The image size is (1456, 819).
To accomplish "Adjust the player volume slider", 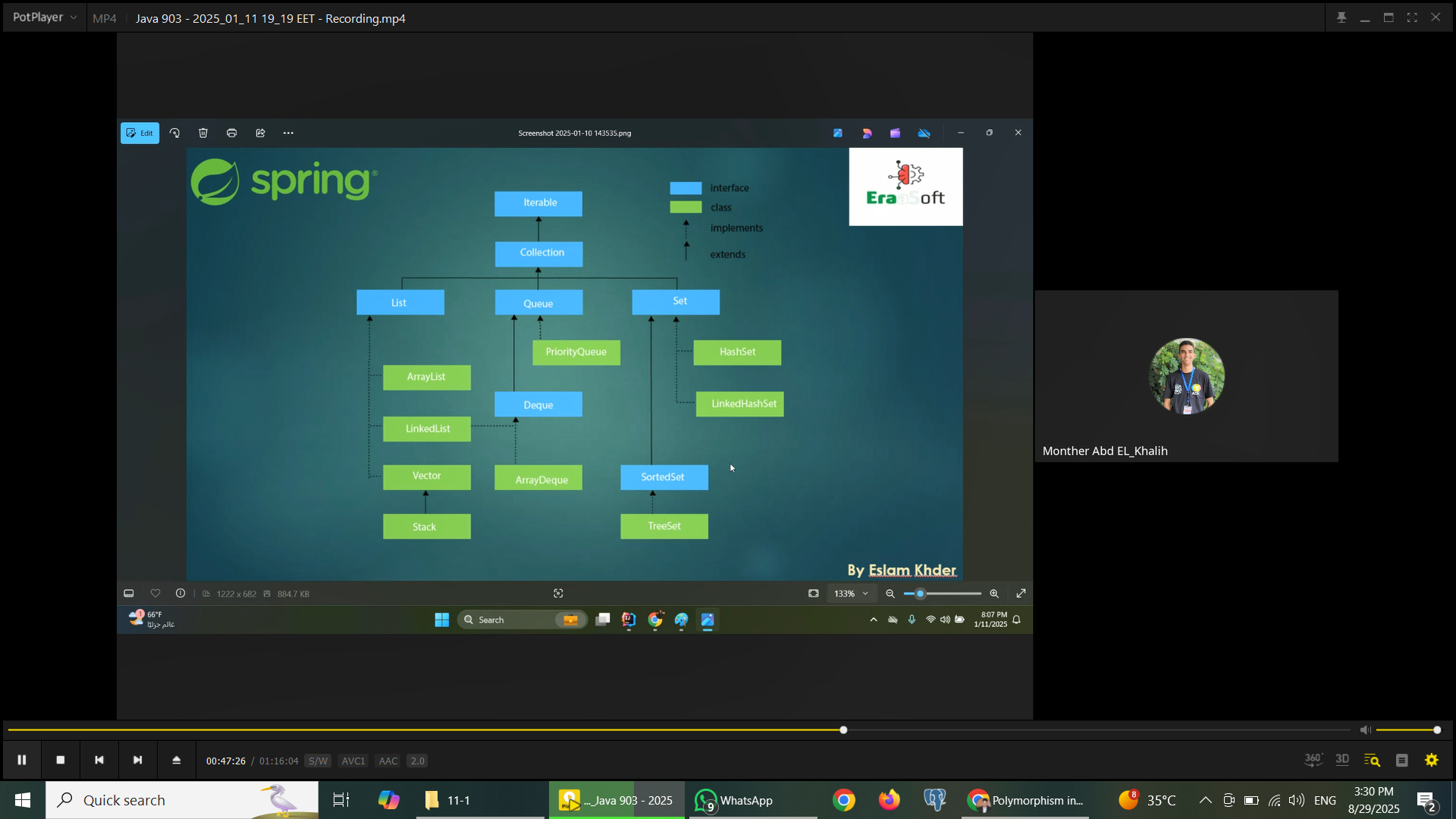I will click(1407, 730).
